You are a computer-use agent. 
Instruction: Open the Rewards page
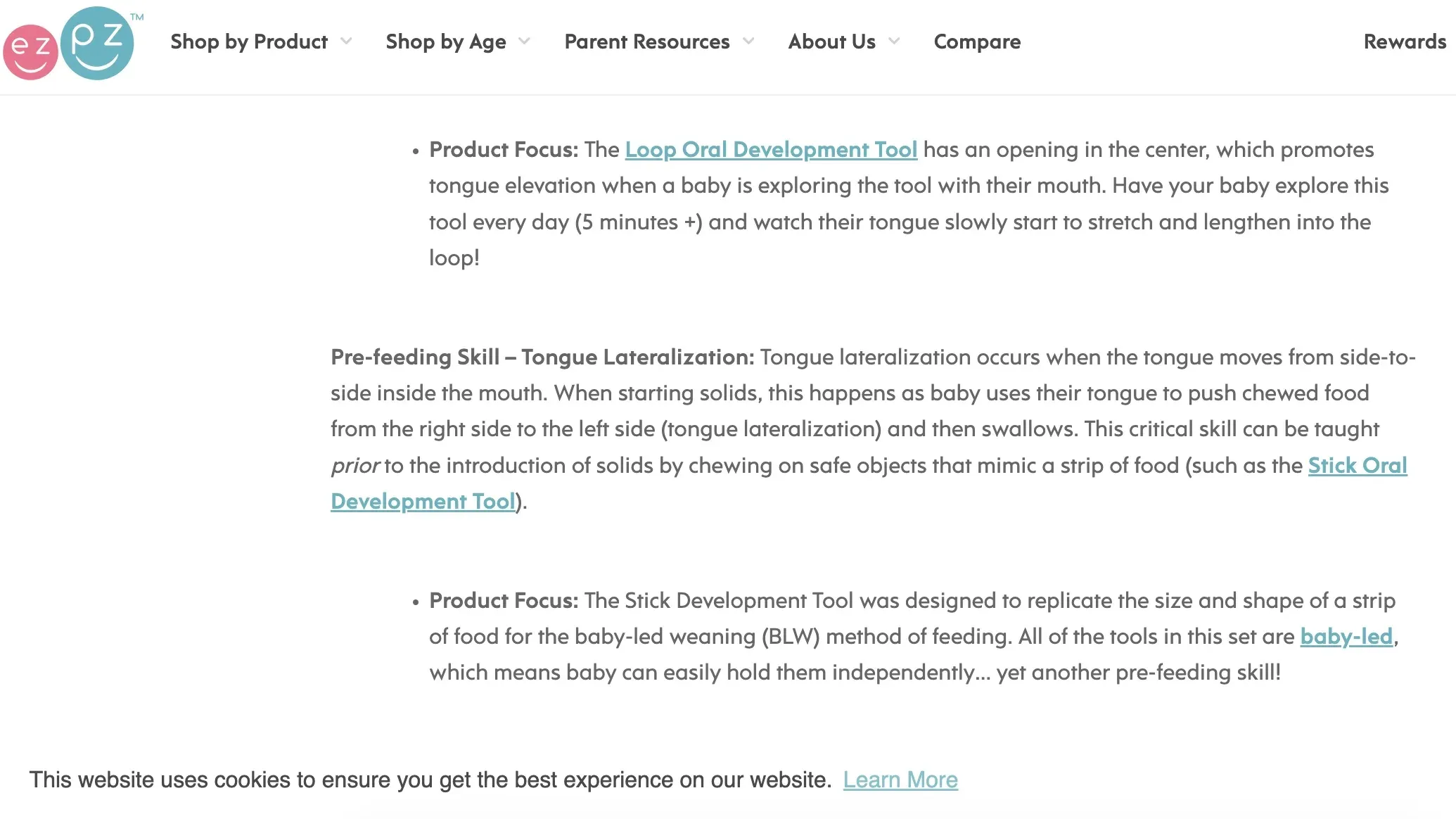point(1405,42)
